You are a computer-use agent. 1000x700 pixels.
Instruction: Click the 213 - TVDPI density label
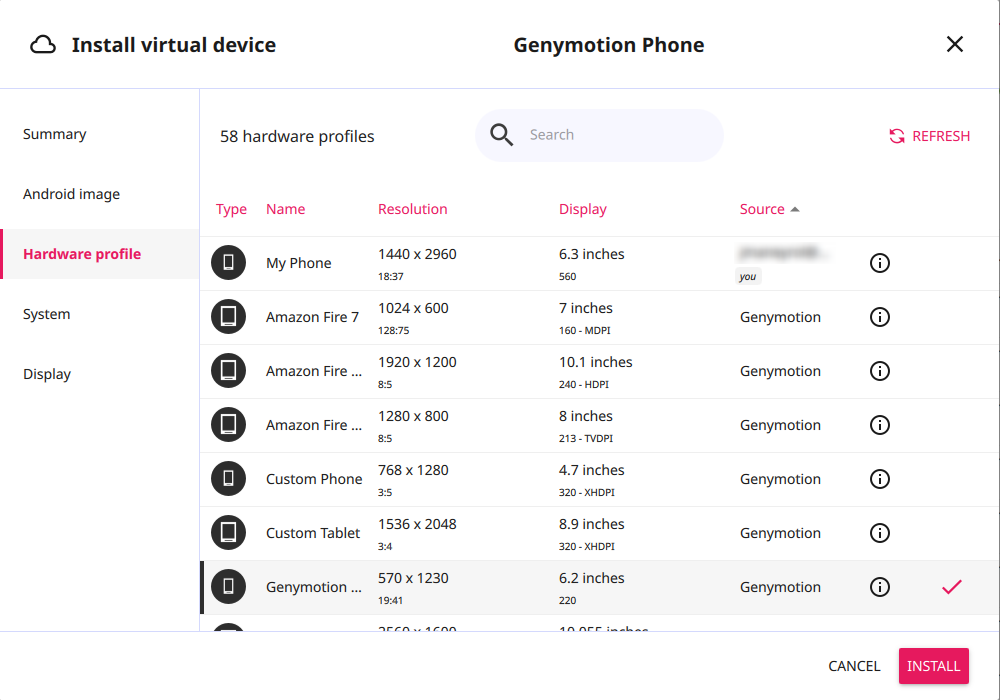[585, 439]
